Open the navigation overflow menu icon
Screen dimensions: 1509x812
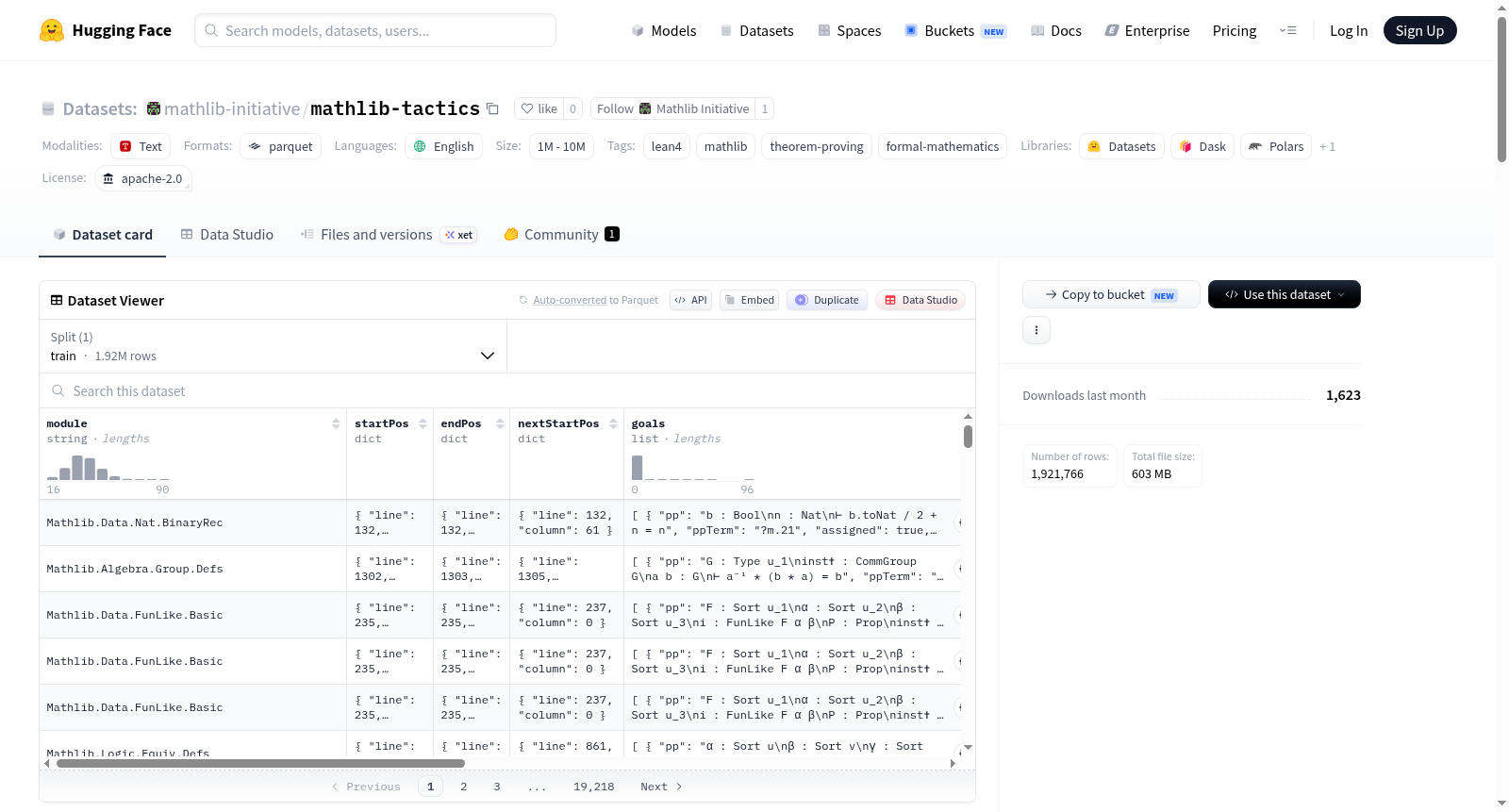tap(1287, 30)
